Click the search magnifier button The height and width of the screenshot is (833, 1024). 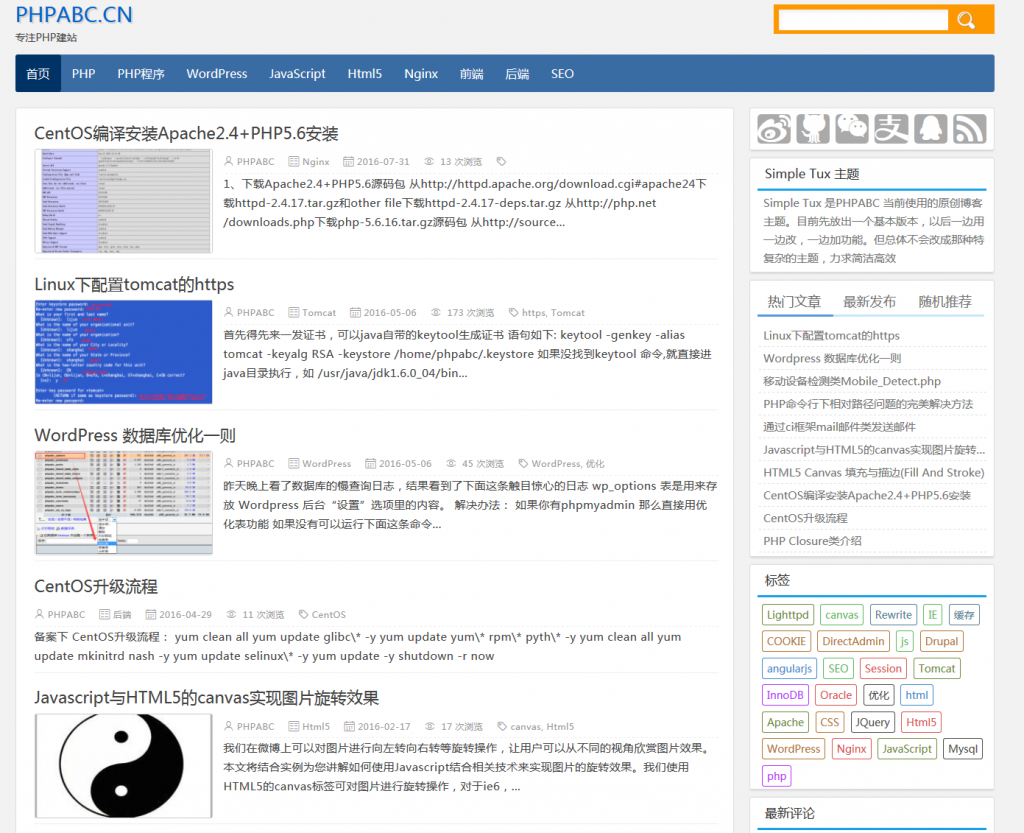coord(966,19)
